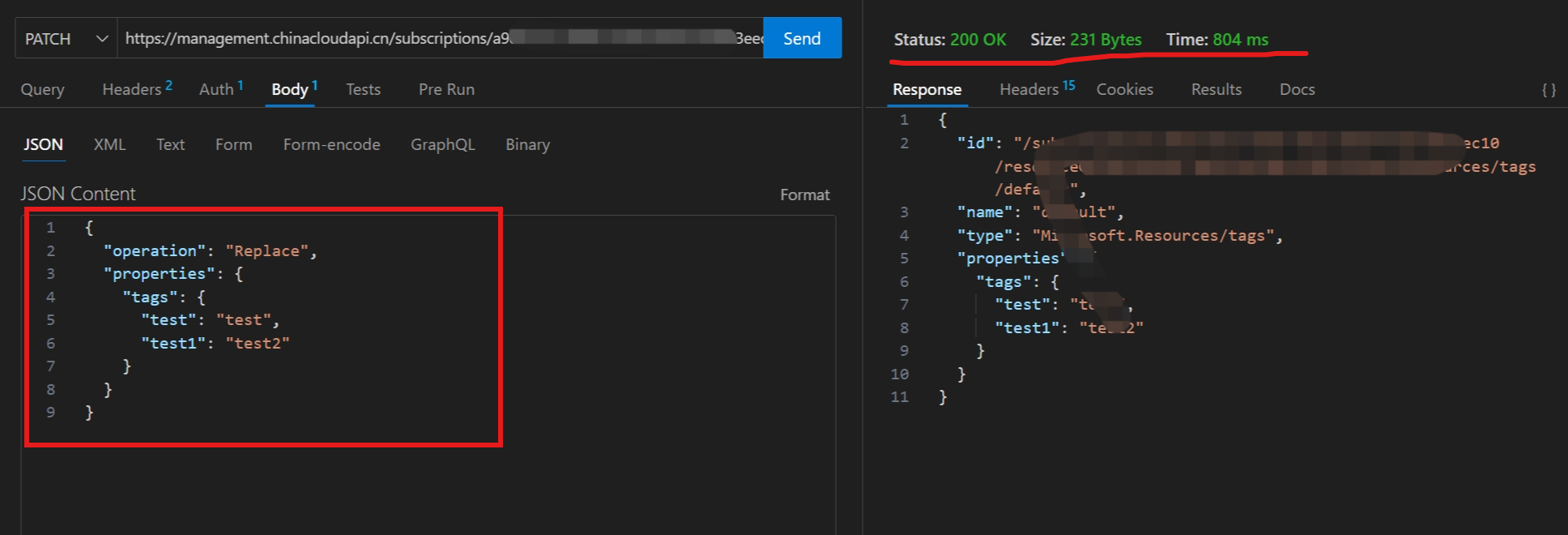Select Form-encode body type
Screen dimensions: 1568x535
331,144
